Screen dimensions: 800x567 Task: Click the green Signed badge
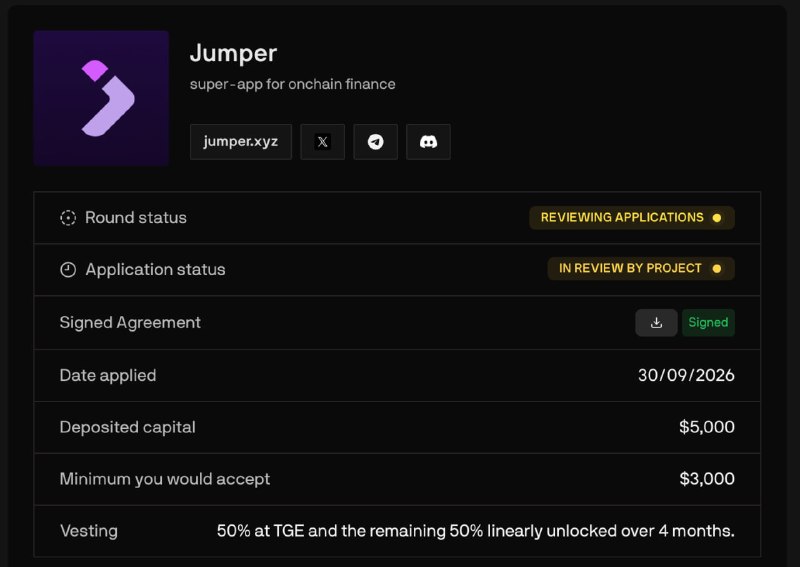708,323
